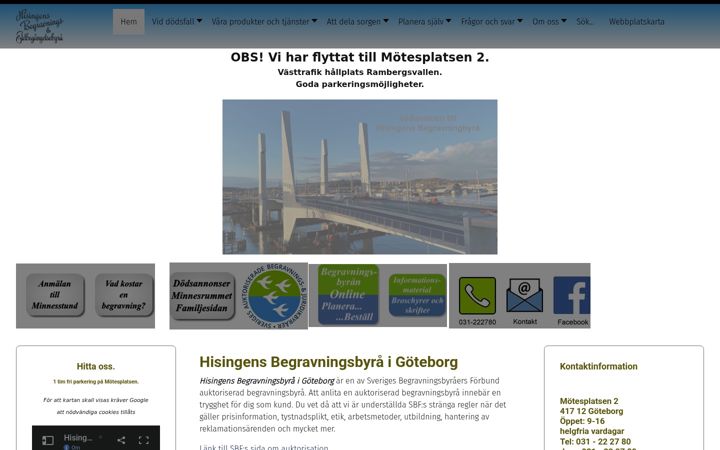Screen dimensions: 720x450
Task: Click the Kontaktinformation heading
Action: pos(598,366)
